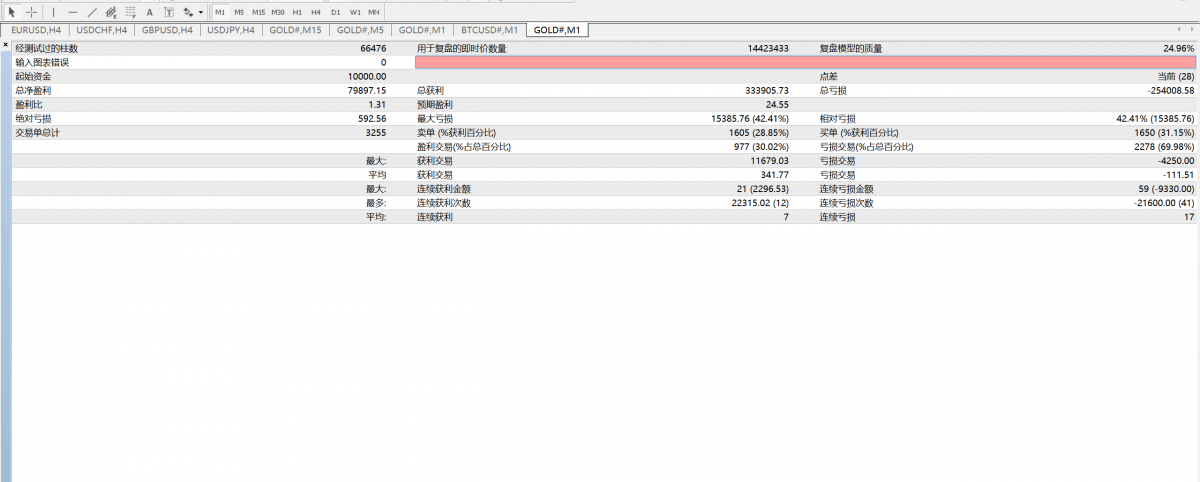The height and width of the screenshot is (482, 1200).
Task: Click the profit factor value 1.31
Action: (x=377, y=104)
